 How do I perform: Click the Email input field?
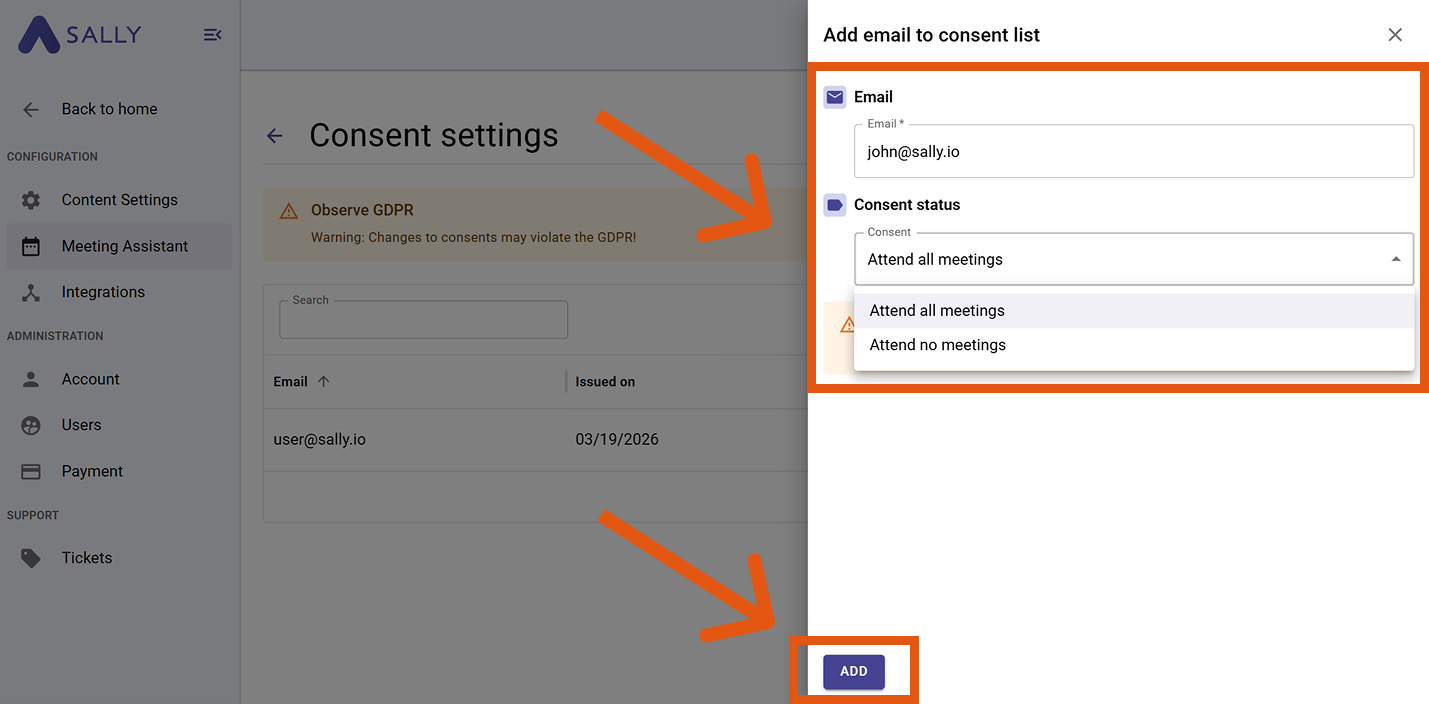pos(1133,152)
